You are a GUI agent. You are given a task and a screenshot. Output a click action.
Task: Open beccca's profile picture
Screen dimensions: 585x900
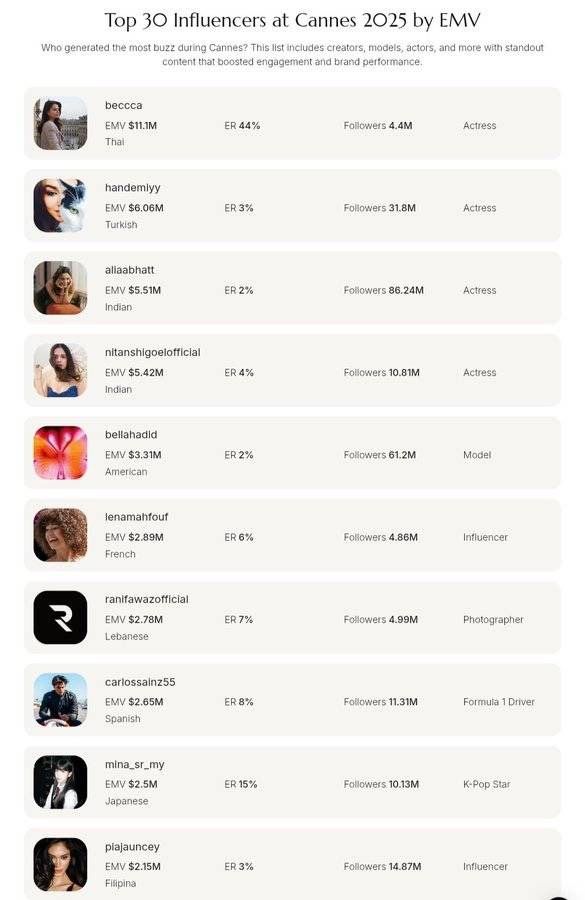tap(60, 123)
